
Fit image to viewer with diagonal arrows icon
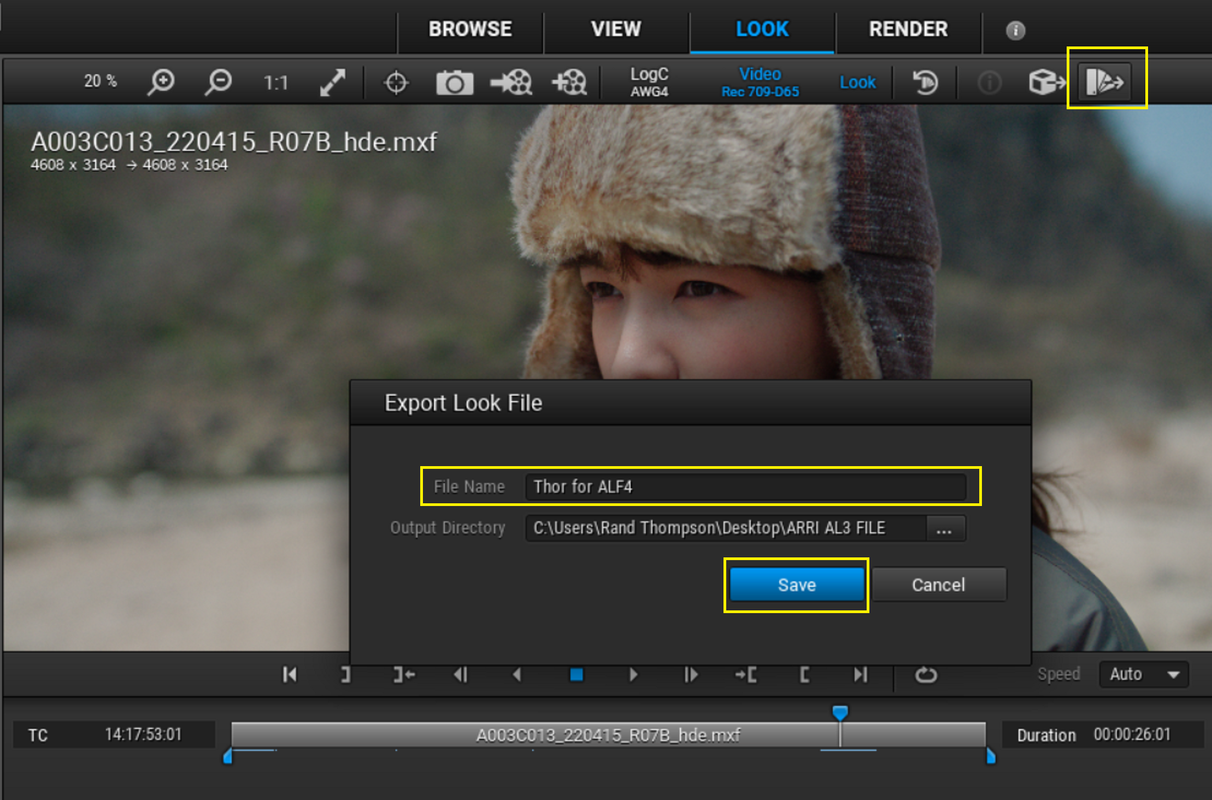333,82
